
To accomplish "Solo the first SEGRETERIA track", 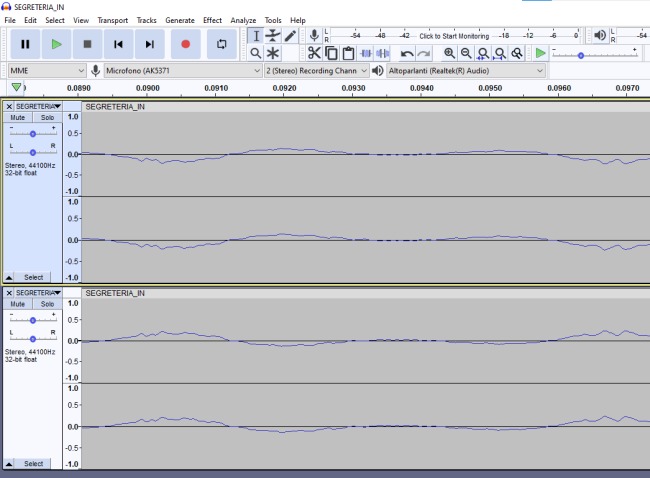I will pos(47,117).
